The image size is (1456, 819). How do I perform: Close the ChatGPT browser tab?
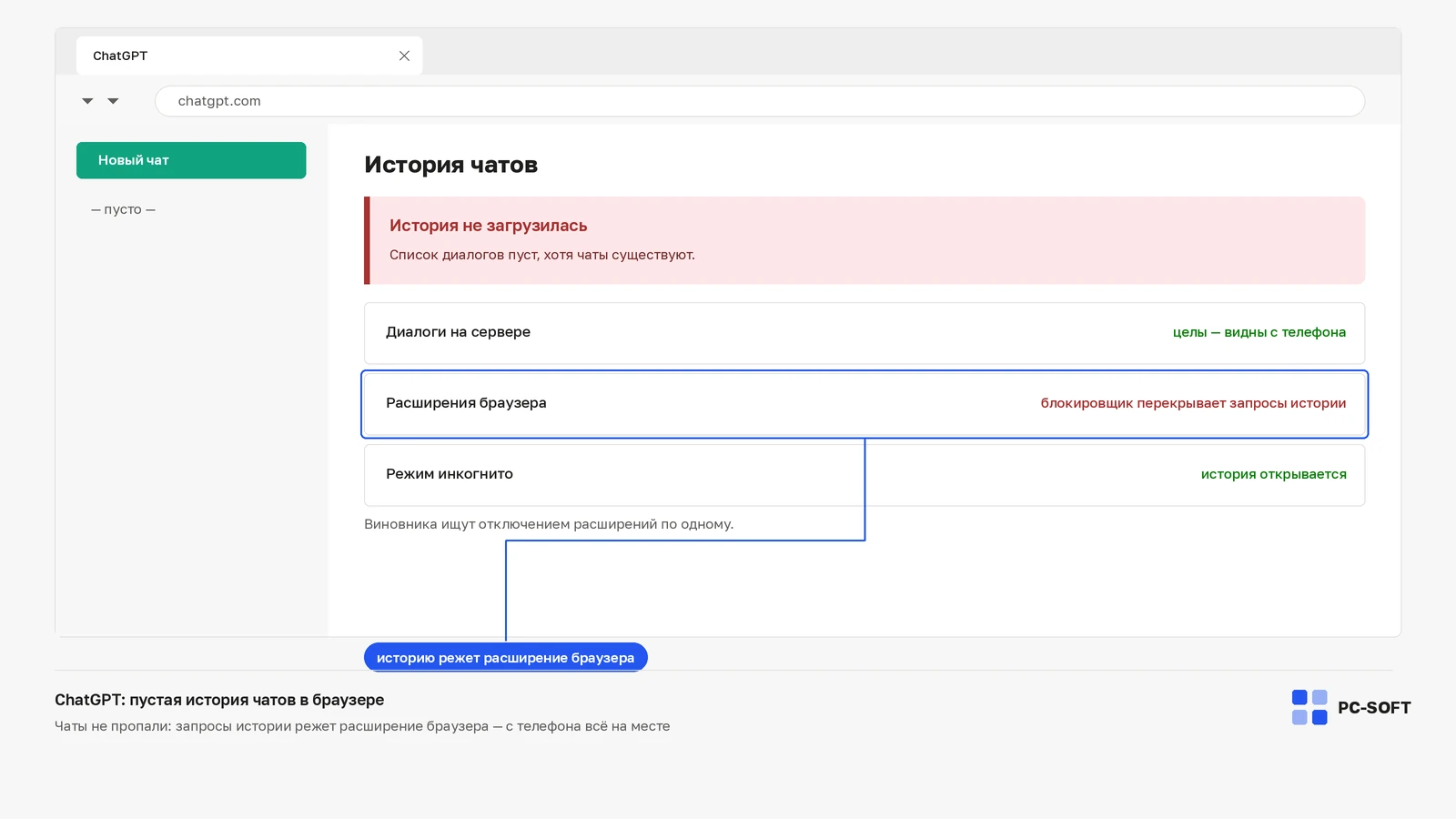click(x=404, y=56)
